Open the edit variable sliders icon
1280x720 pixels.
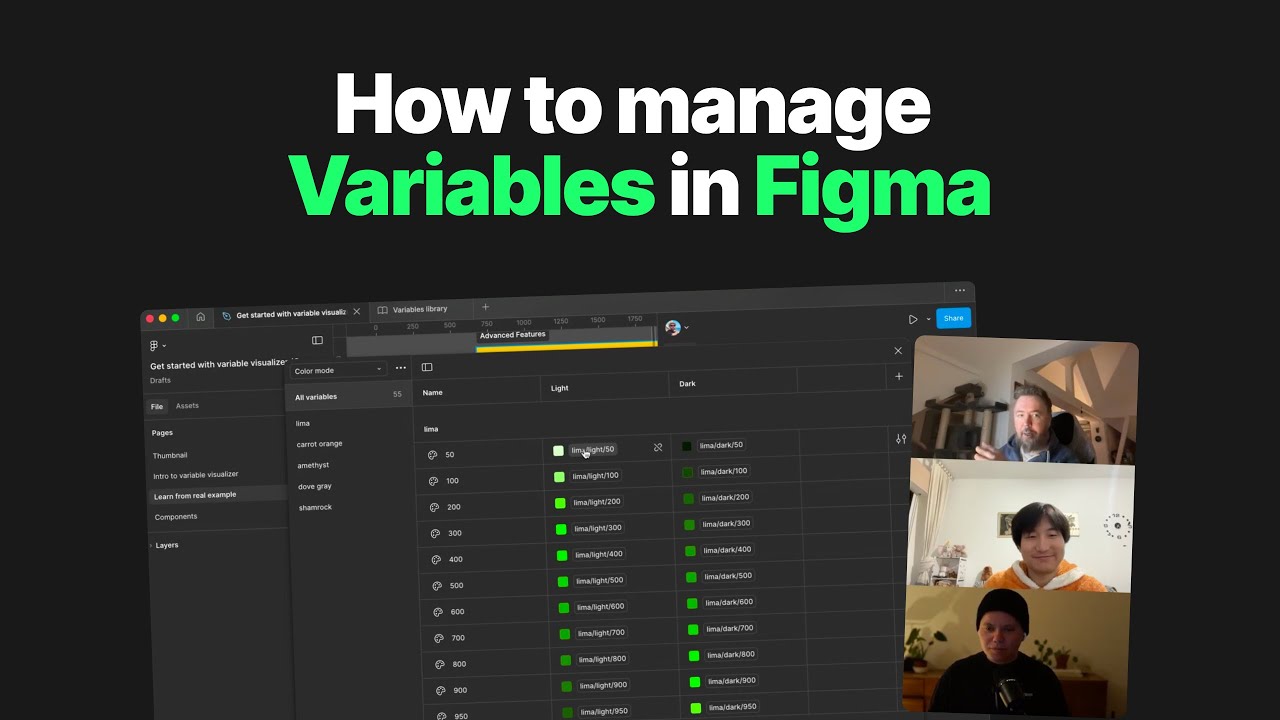[x=901, y=439]
